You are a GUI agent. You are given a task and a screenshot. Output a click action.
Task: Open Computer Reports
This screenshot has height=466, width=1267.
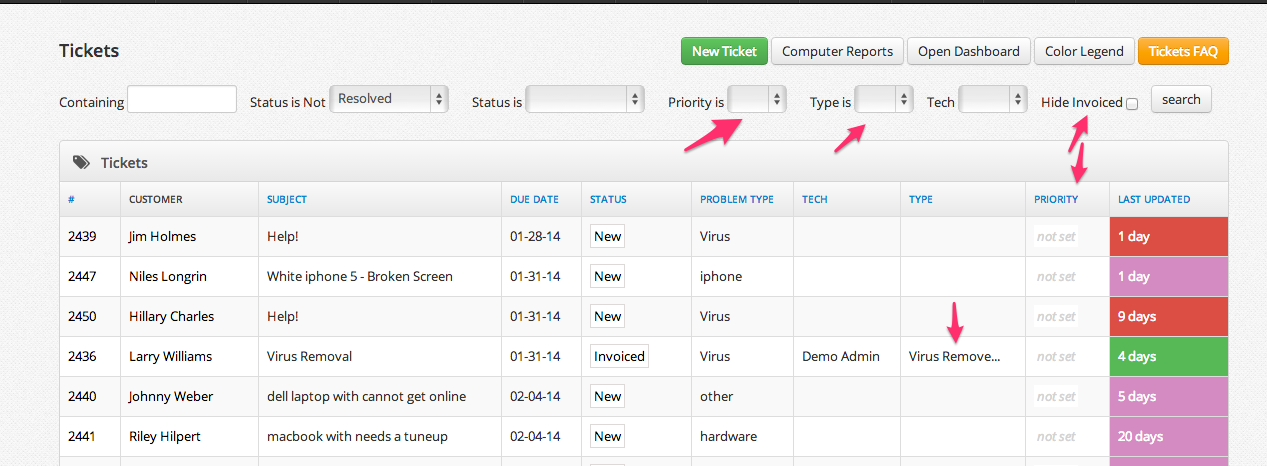[837, 52]
